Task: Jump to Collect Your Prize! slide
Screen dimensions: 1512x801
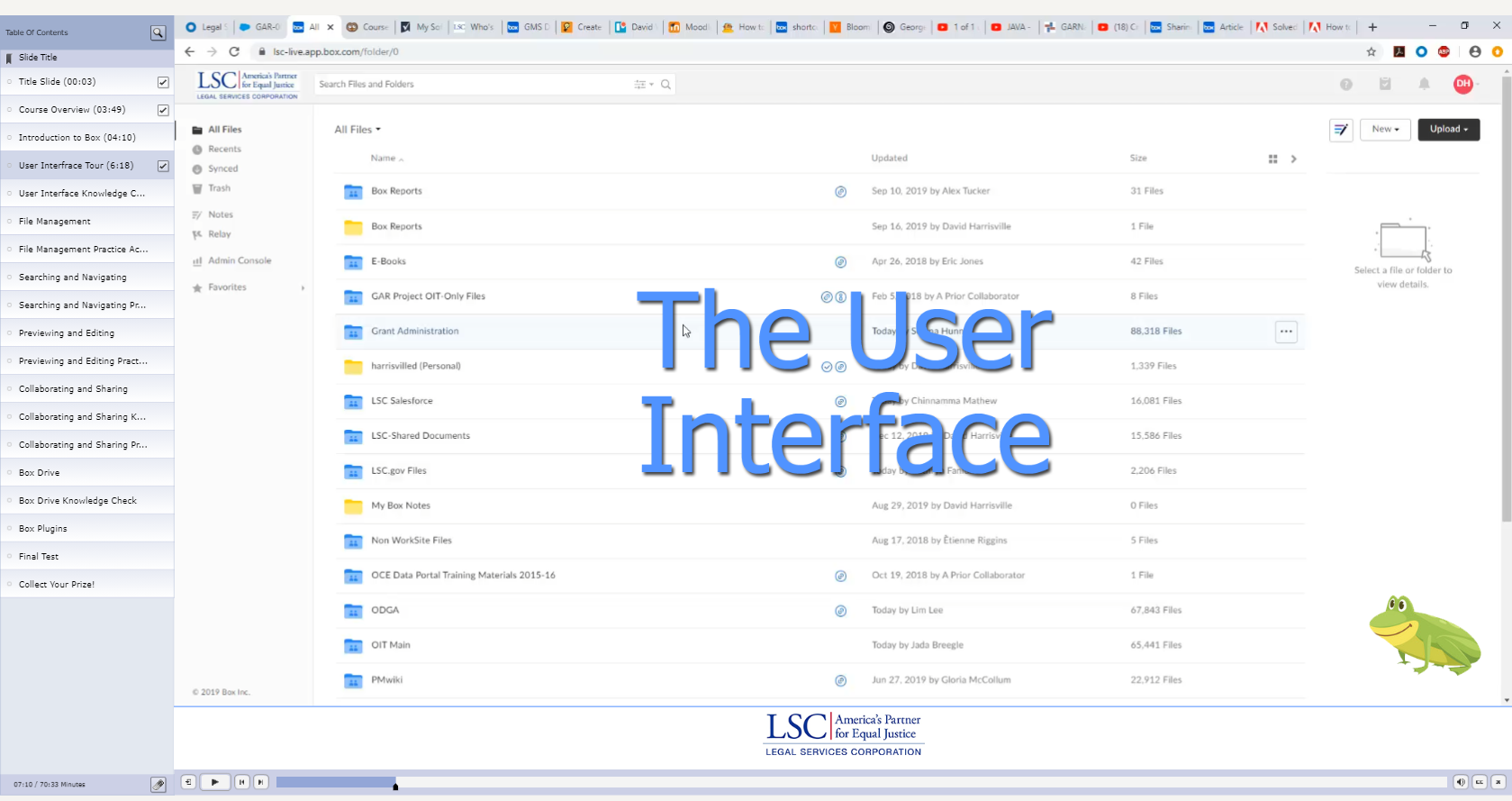Action: (x=86, y=585)
